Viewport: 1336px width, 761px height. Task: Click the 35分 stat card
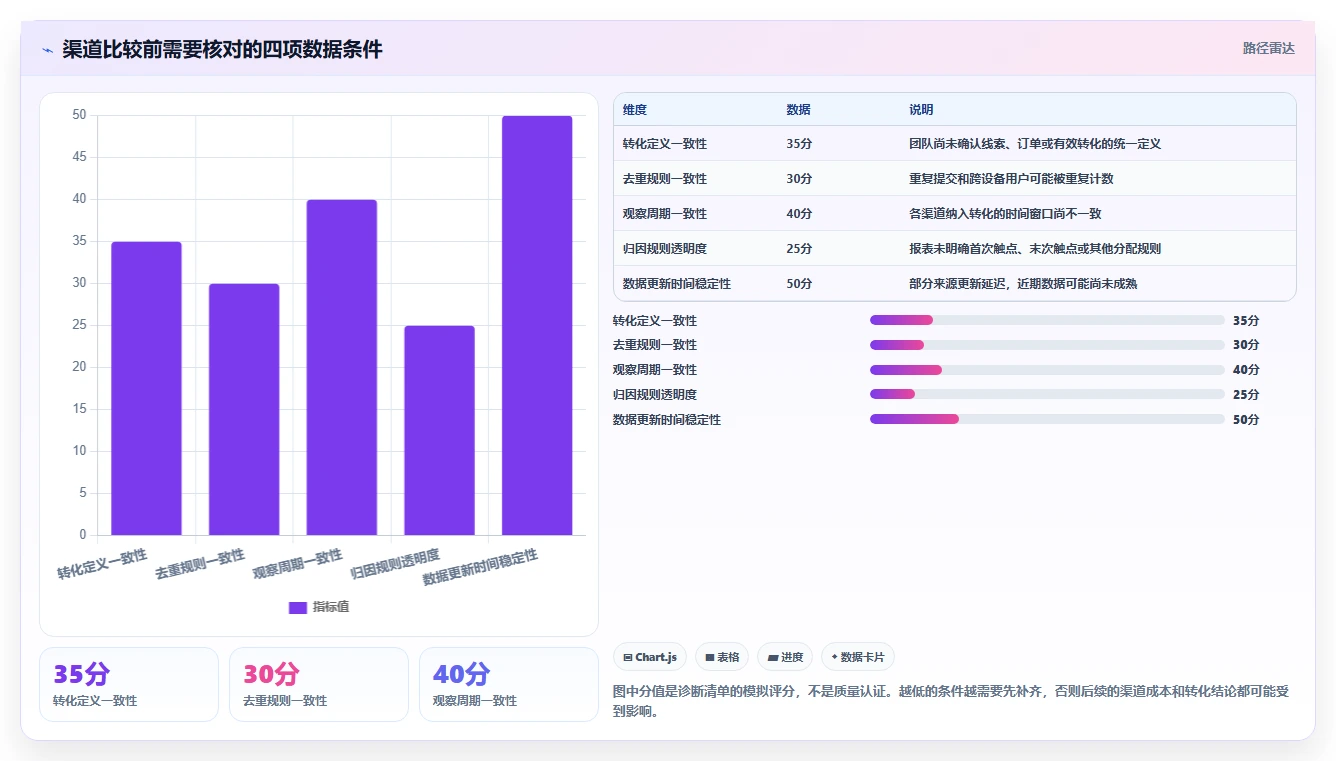tap(129, 684)
